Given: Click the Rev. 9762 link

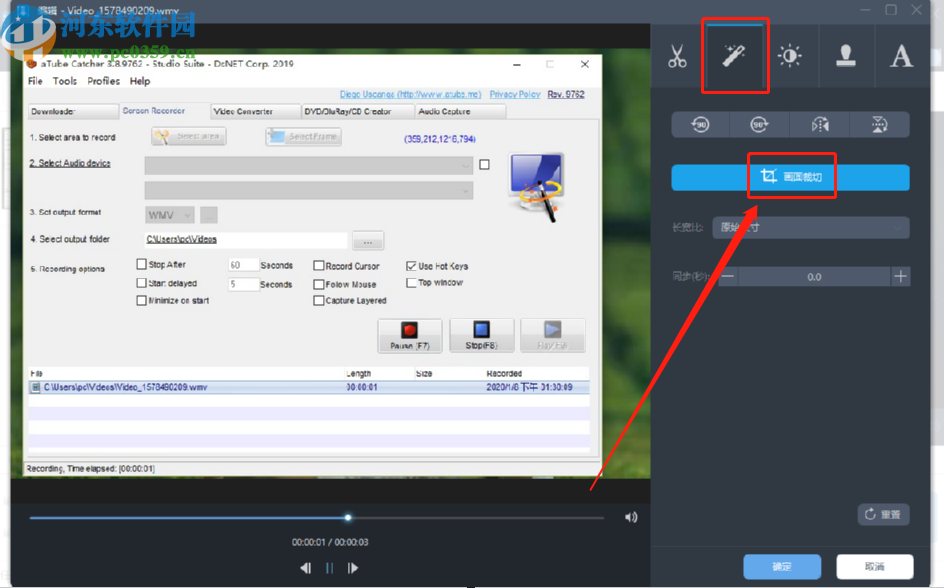Looking at the screenshot, I should 566,94.
